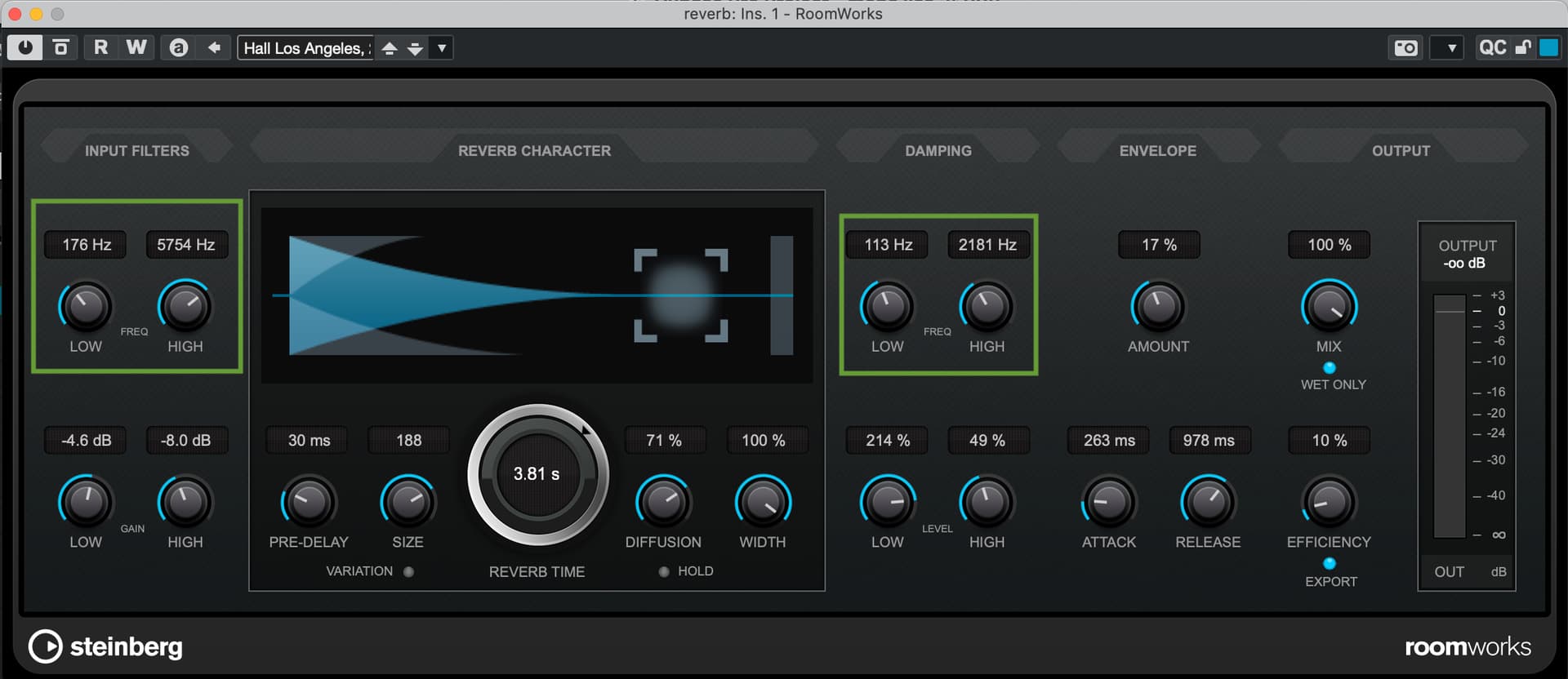Click the camera snapshot icon
Image resolution: width=1568 pixels, height=679 pixels.
(x=1405, y=47)
